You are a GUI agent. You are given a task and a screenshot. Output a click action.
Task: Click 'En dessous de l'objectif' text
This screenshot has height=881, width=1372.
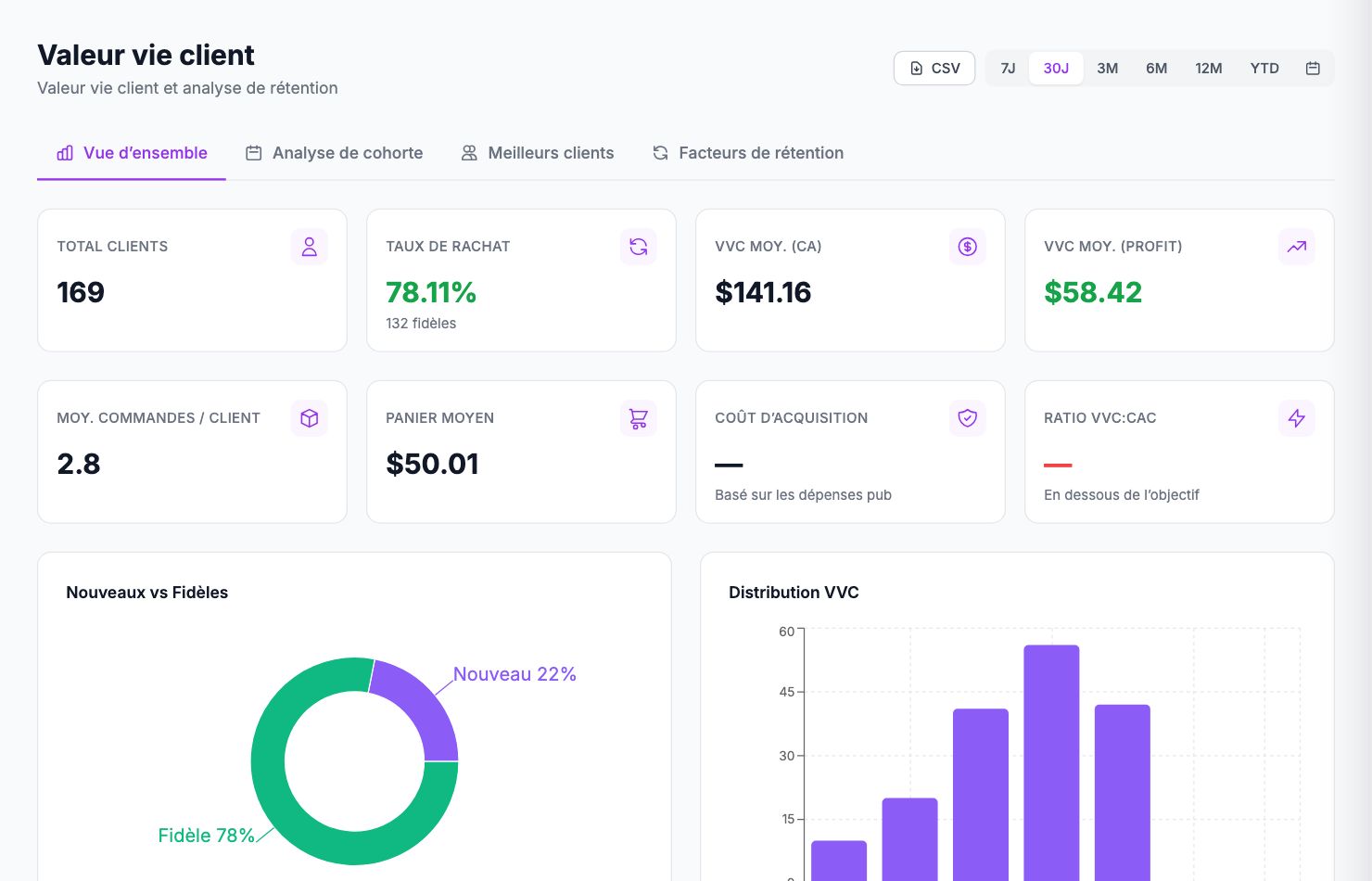1122,495
